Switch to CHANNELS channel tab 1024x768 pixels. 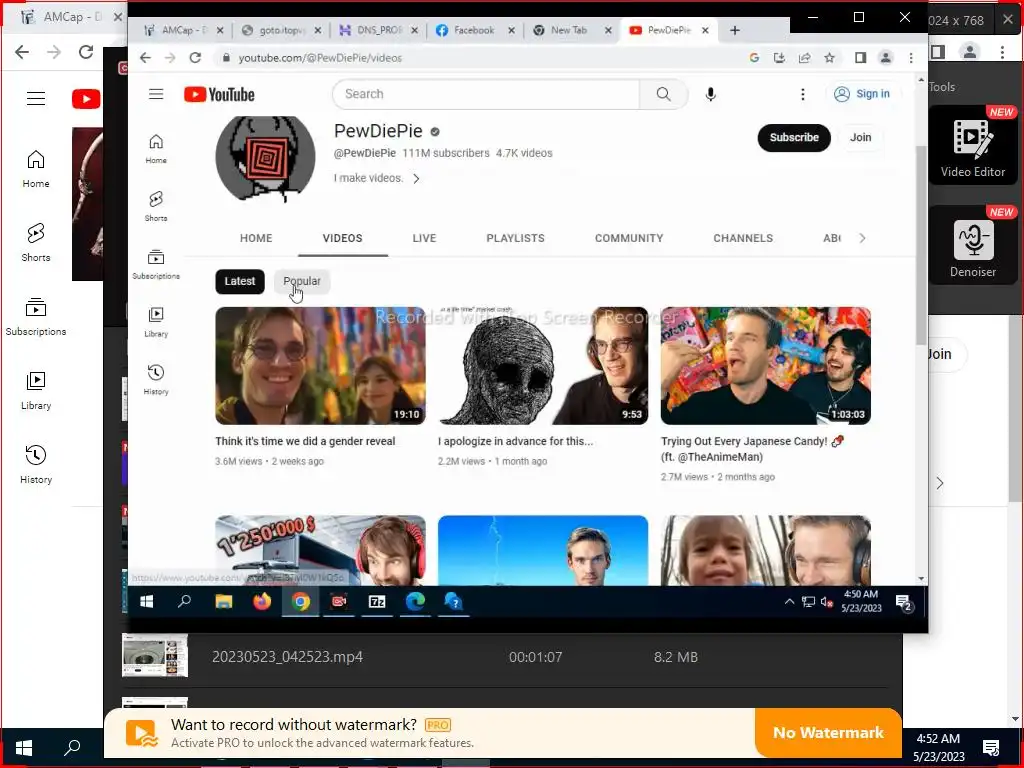coord(743,238)
